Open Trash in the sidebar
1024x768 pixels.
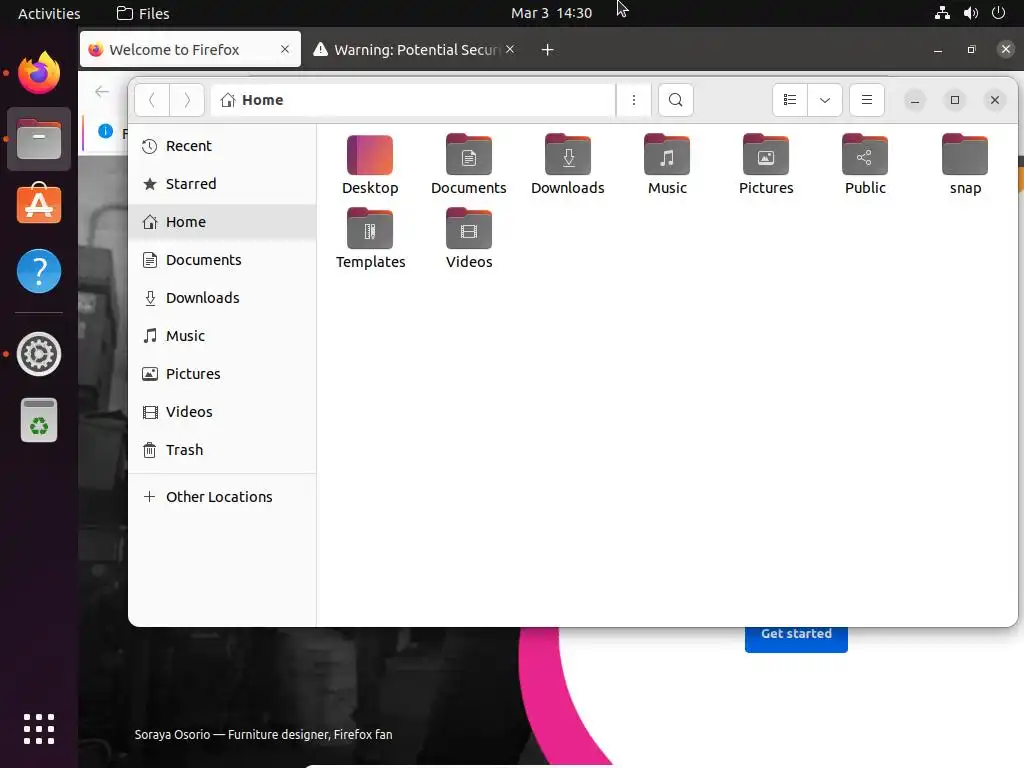pyautogui.click(x=222, y=450)
